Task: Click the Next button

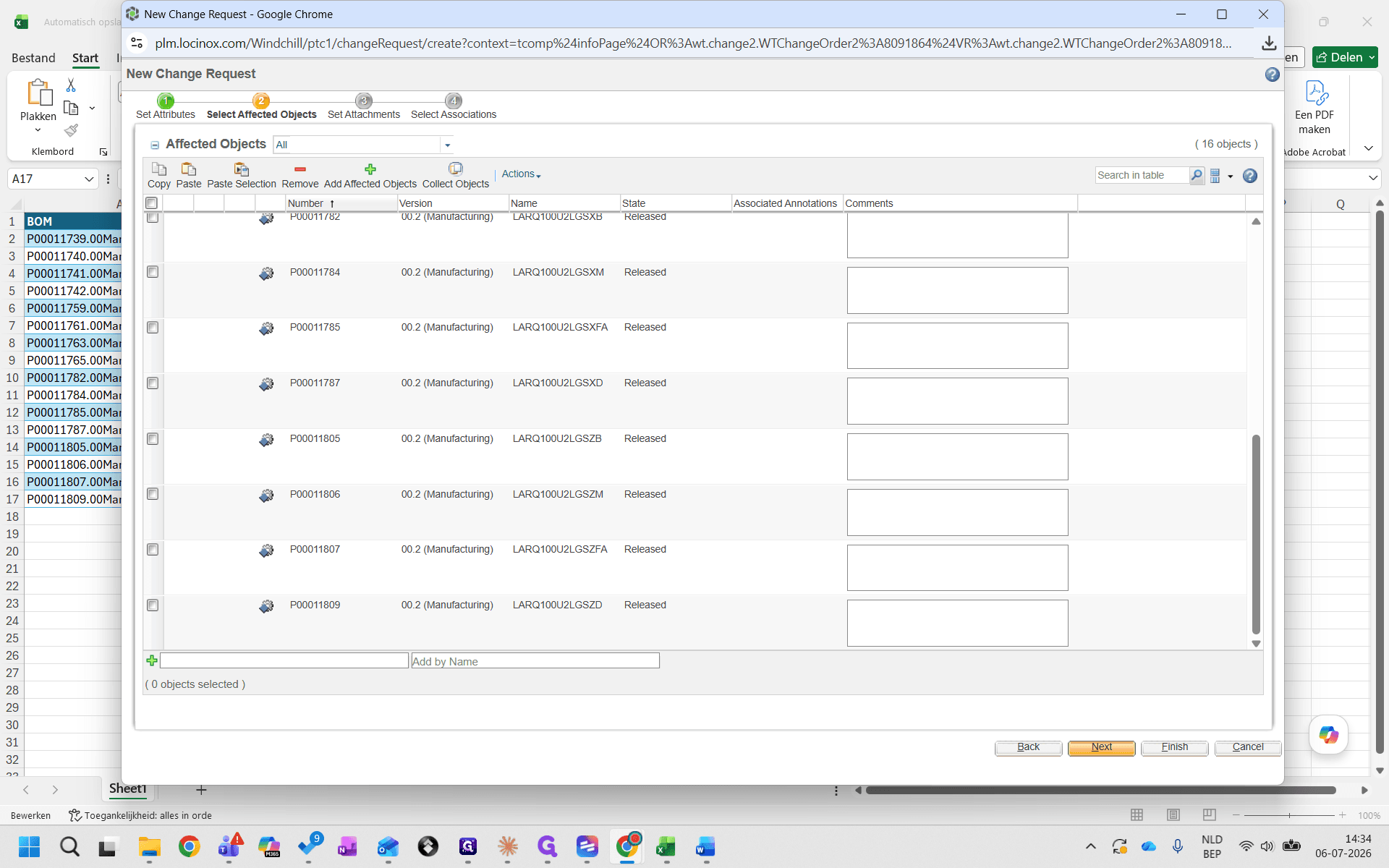Action: 1102,747
